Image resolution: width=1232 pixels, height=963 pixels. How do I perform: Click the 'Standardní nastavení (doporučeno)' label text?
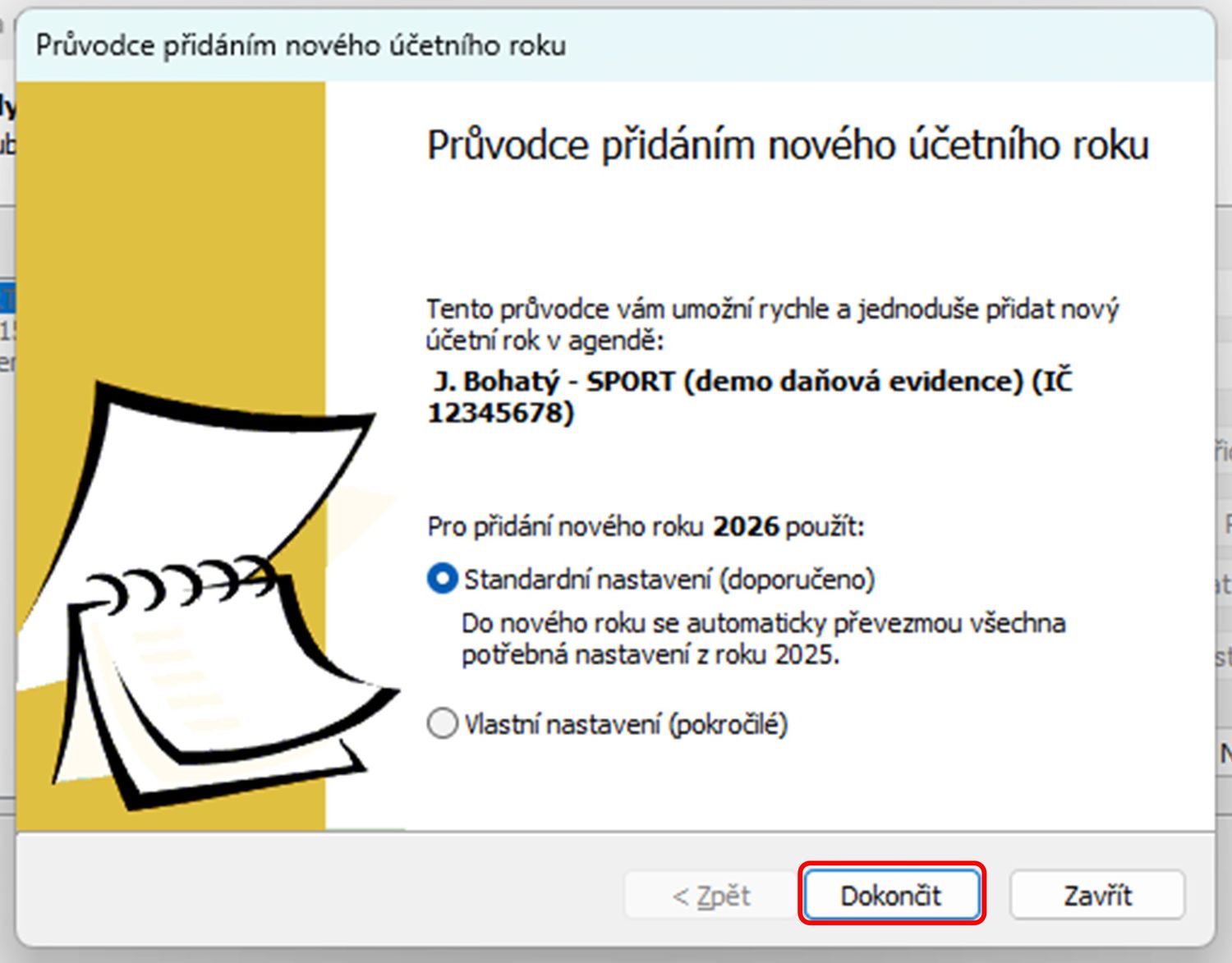669,580
